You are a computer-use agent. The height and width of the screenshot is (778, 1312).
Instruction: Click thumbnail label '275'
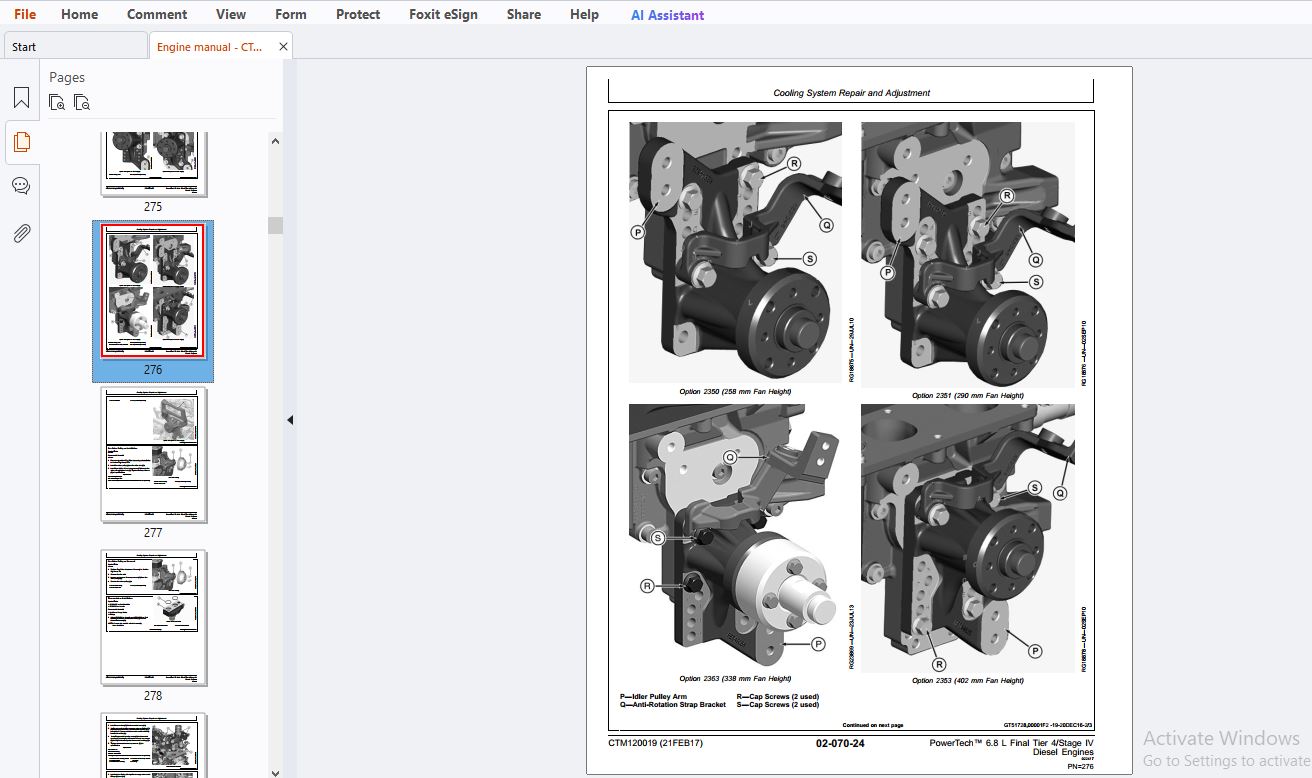153,207
